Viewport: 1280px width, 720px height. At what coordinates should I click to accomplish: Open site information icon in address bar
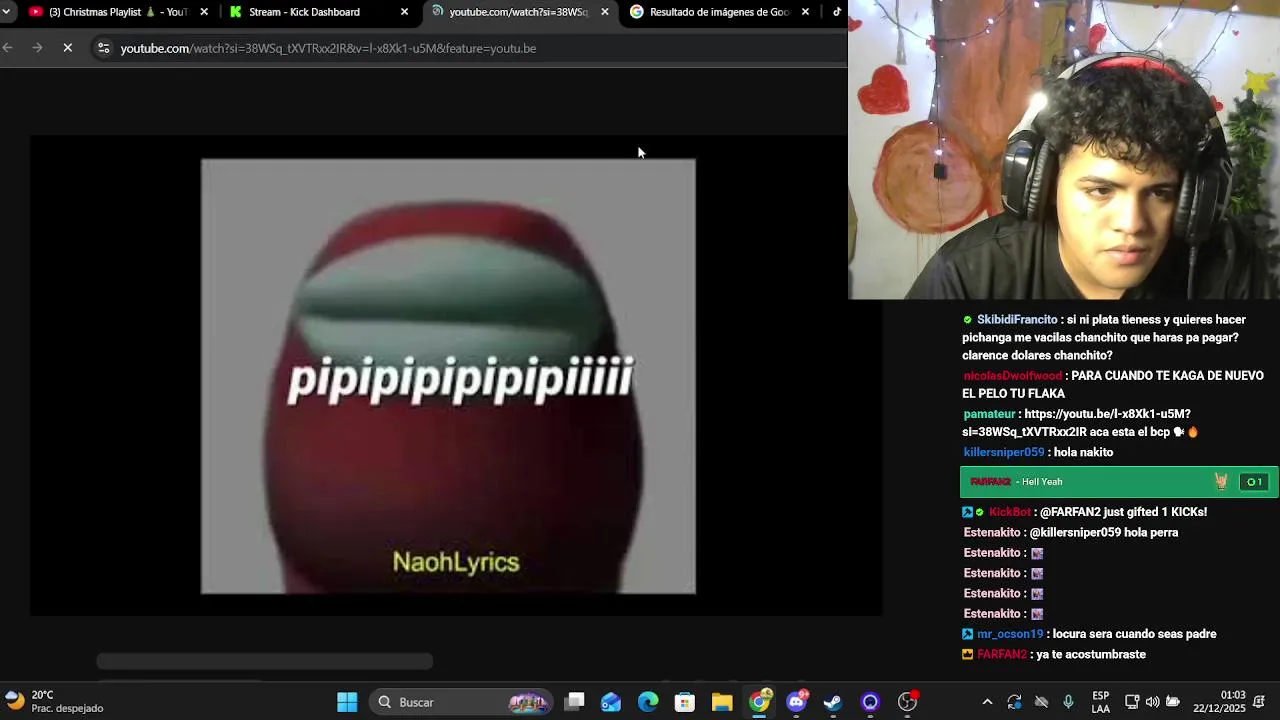tap(103, 48)
